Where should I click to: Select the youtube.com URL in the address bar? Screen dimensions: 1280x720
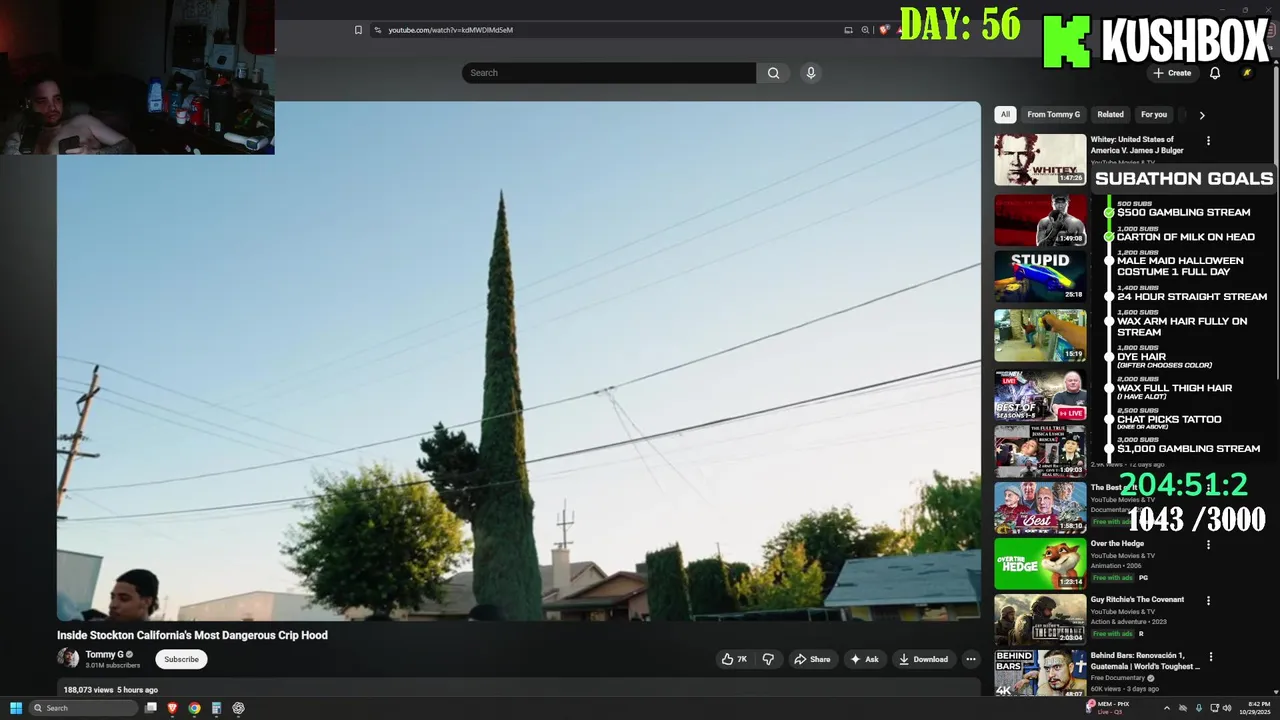click(x=450, y=30)
